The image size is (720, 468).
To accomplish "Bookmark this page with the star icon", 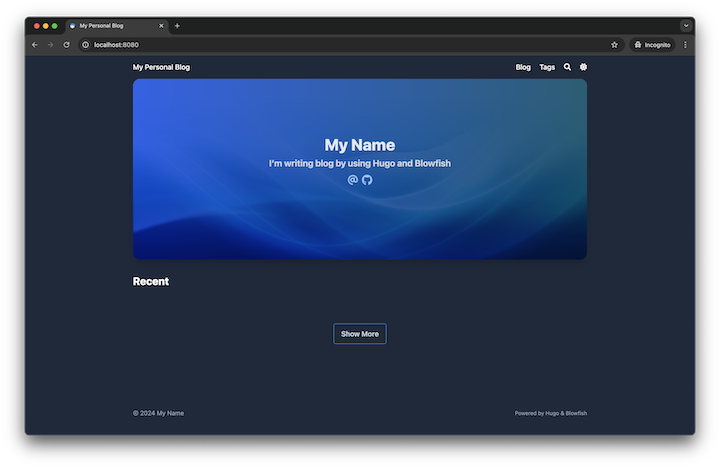I will click(x=614, y=45).
